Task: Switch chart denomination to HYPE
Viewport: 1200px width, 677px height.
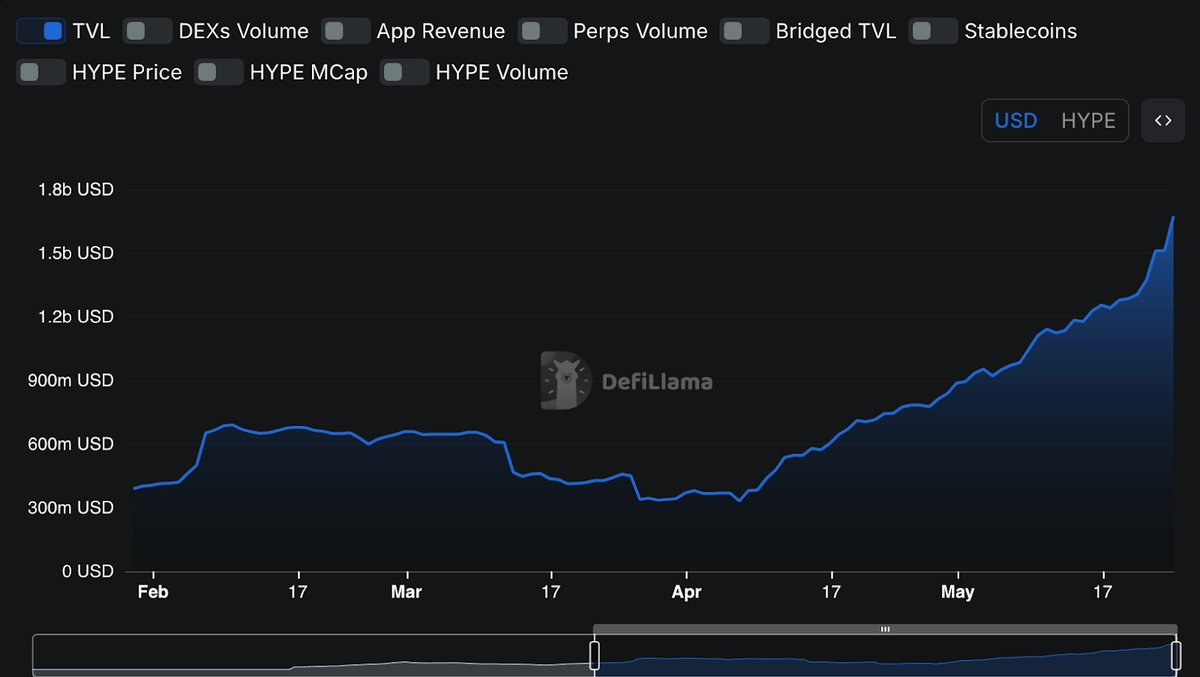Action: tap(1088, 121)
